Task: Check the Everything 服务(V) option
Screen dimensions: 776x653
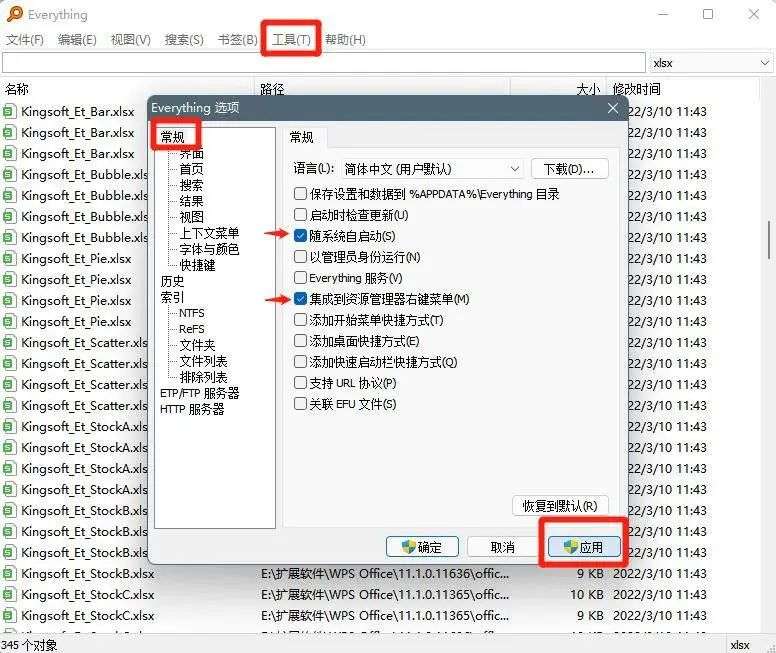Action: [x=300, y=277]
